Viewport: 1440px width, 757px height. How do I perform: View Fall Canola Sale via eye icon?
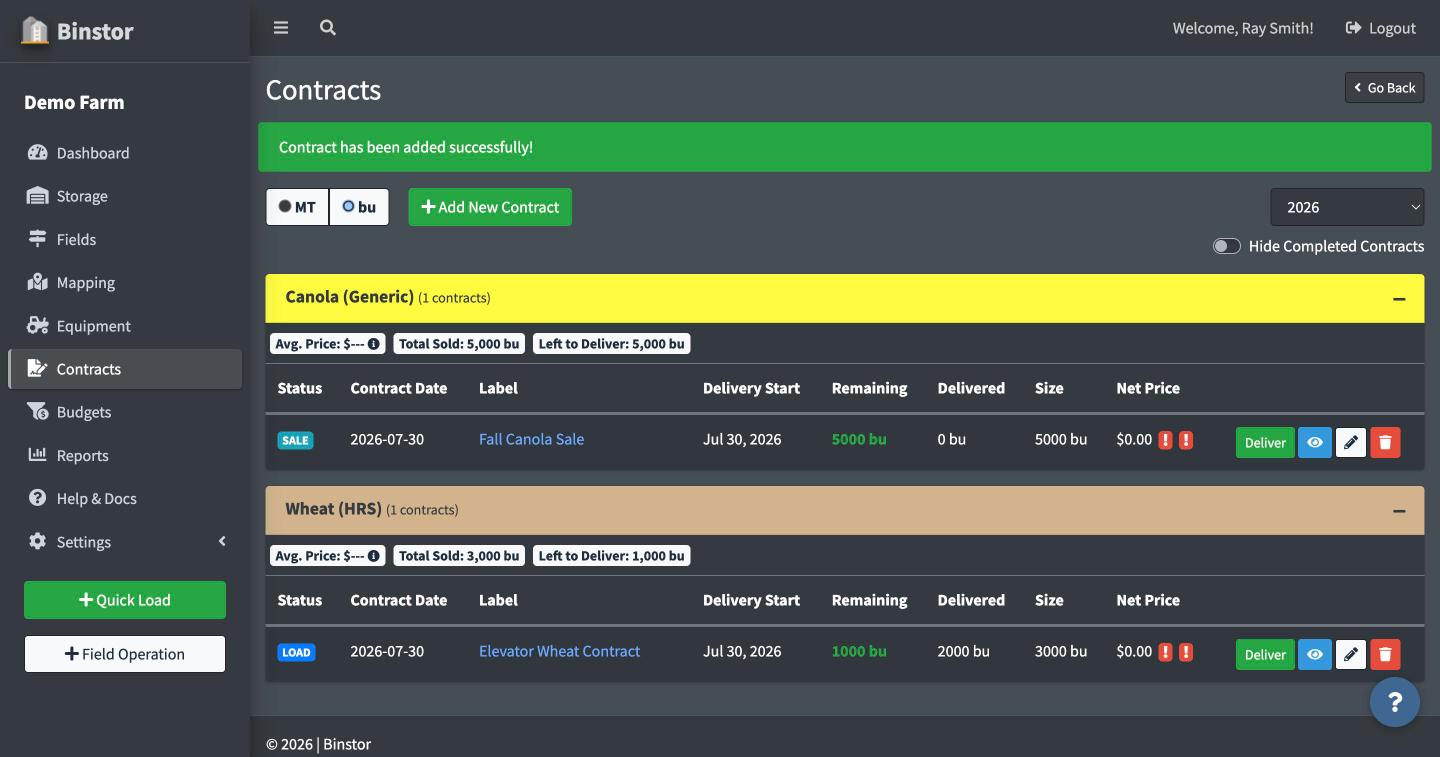[1315, 442]
